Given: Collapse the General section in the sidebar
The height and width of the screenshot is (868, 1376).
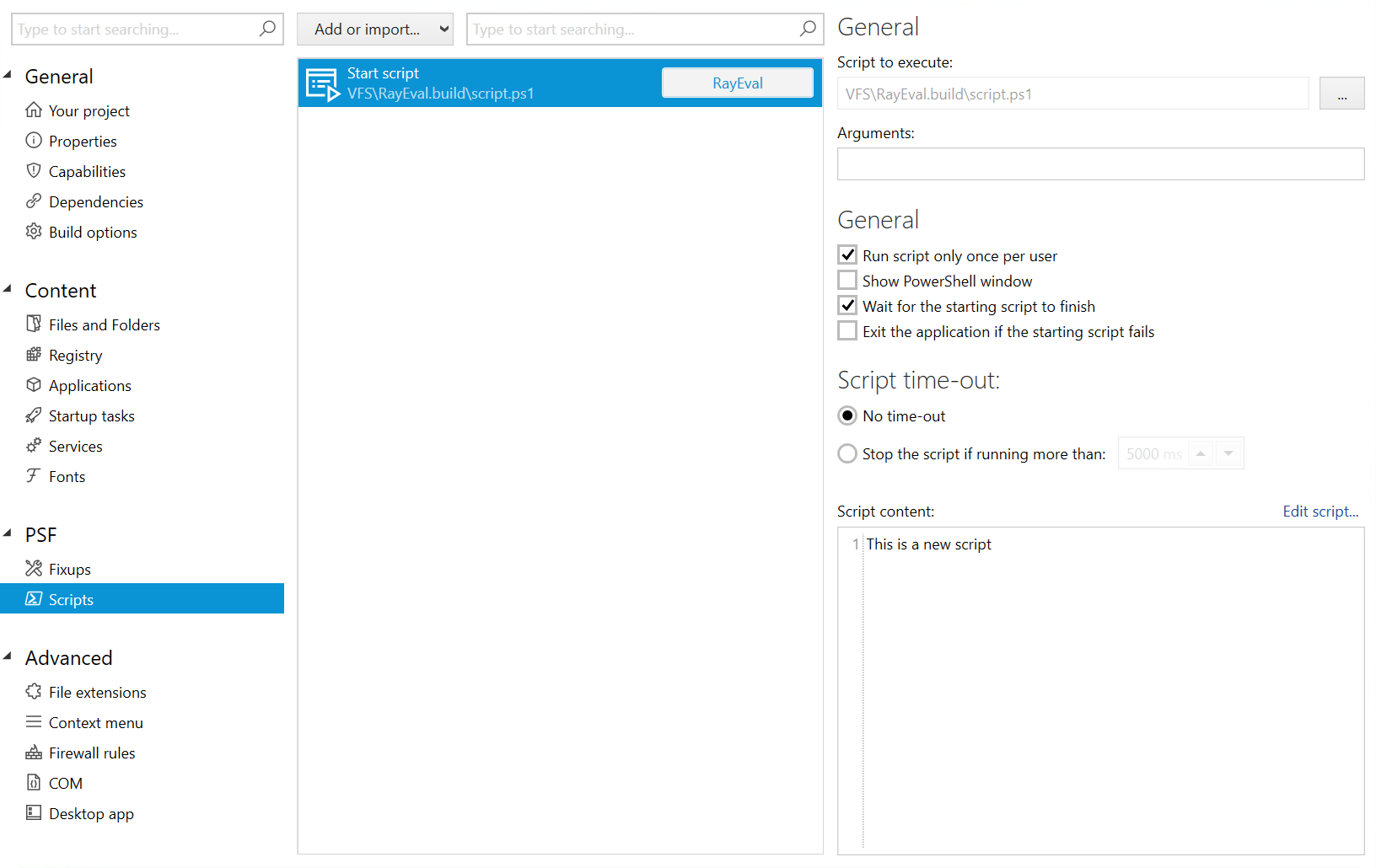Looking at the screenshot, I should point(8,76).
